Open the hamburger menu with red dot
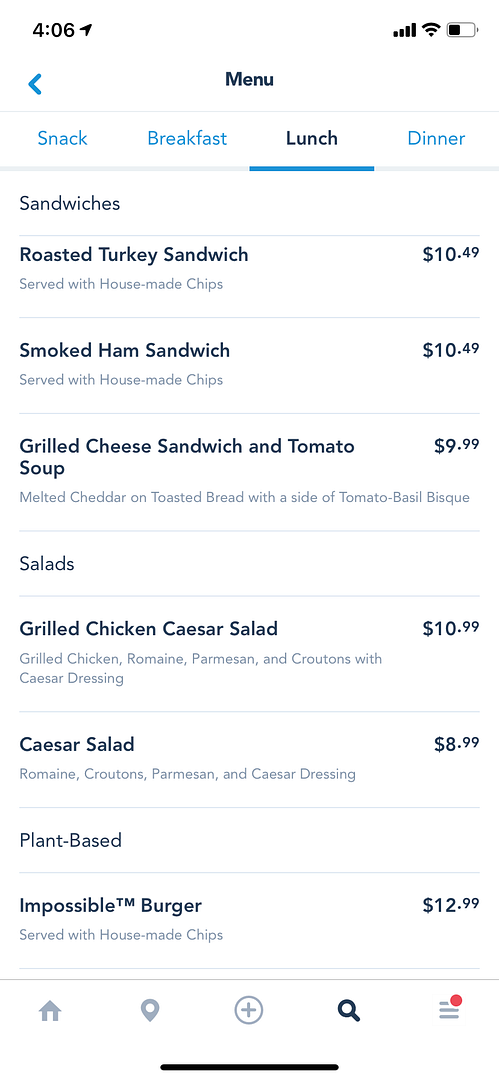 449,1008
